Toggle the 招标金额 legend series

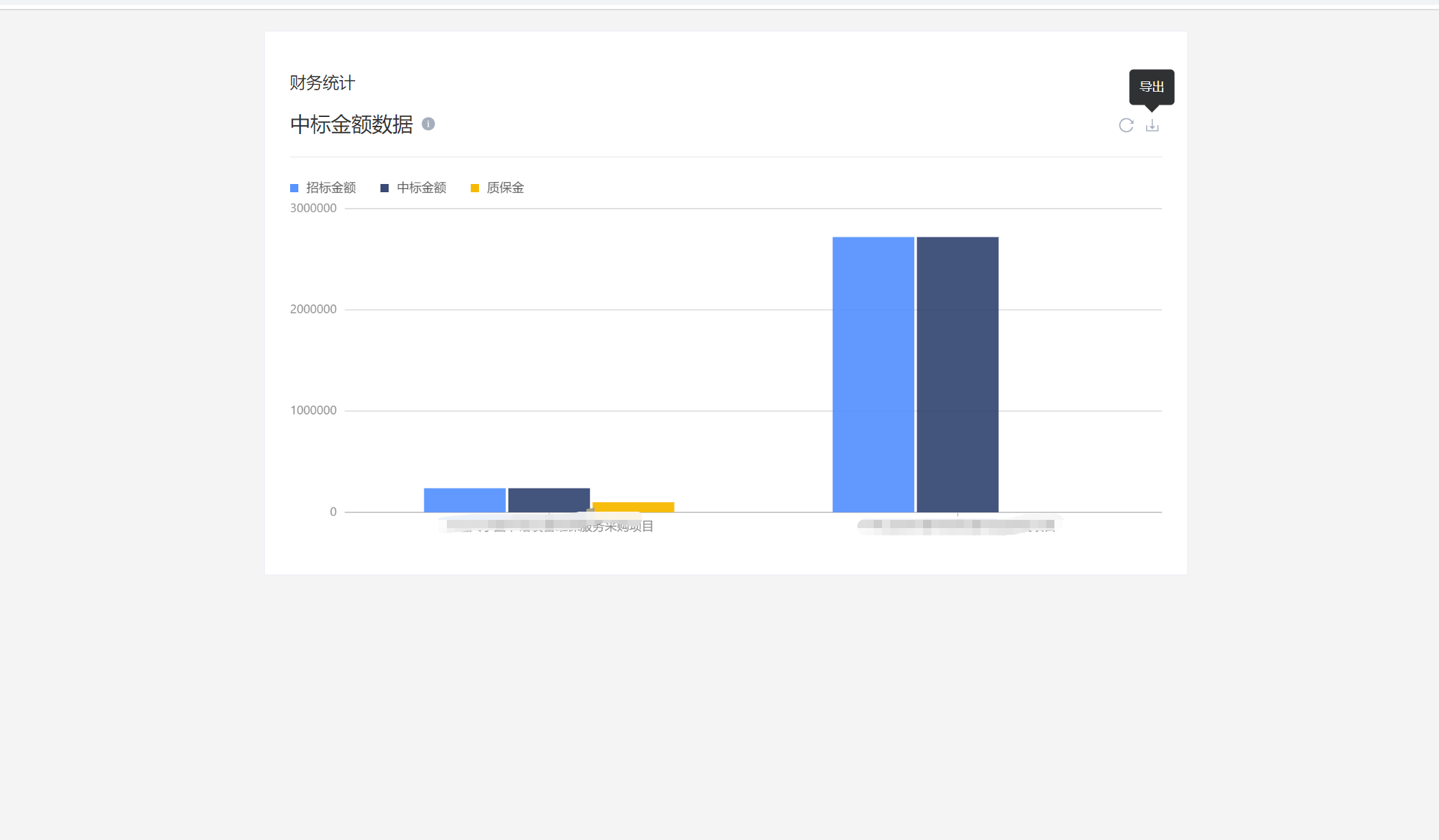coord(323,187)
